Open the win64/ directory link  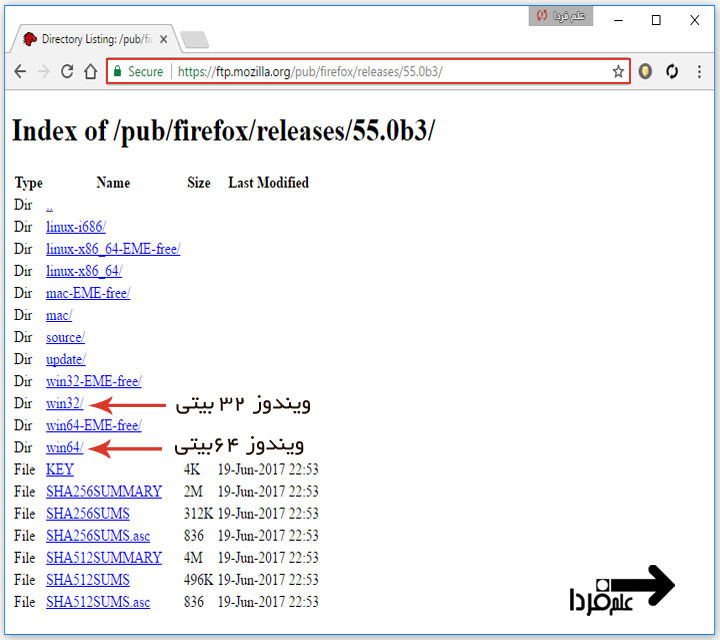tap(64, 448)
